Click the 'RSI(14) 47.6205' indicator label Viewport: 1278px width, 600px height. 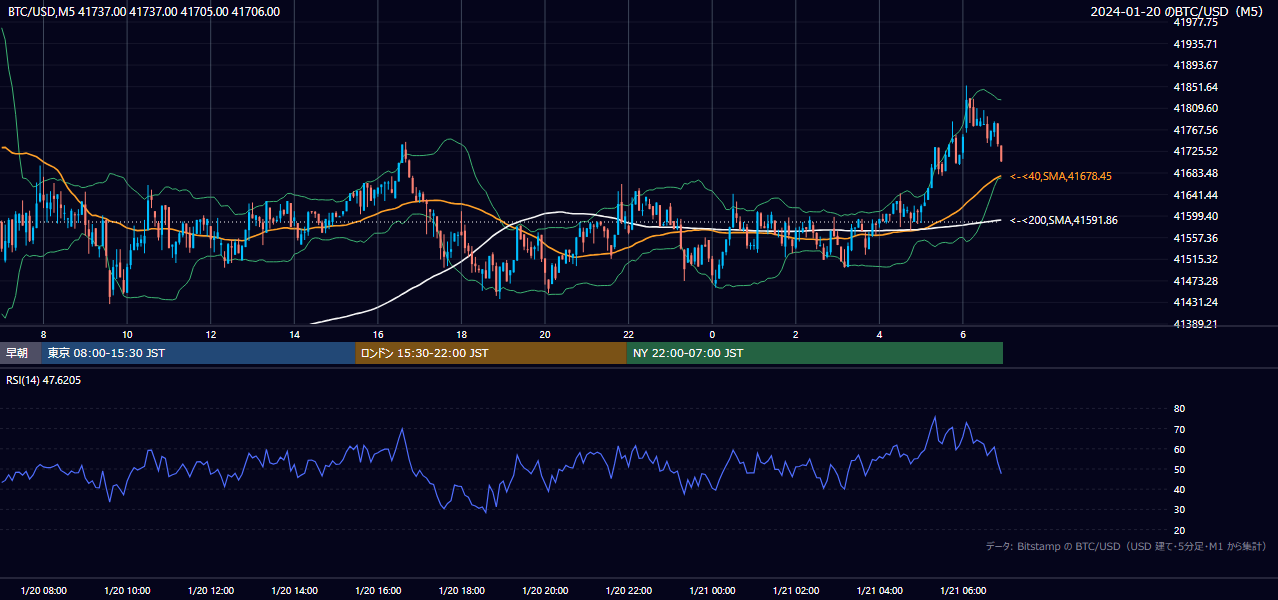click(x=44, y=380)
